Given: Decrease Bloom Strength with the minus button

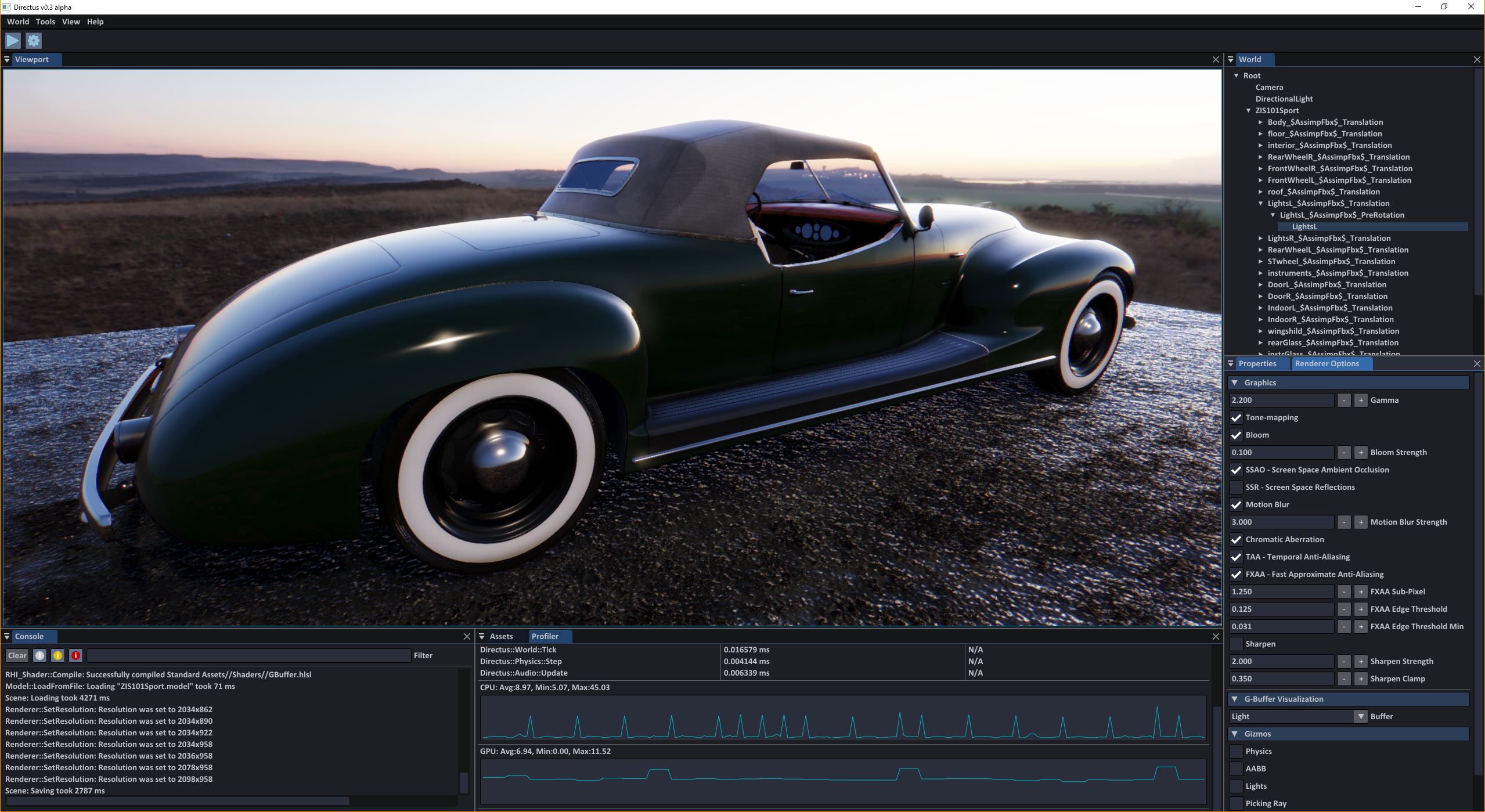Looking at the screenshot, I should (1343, 453).
